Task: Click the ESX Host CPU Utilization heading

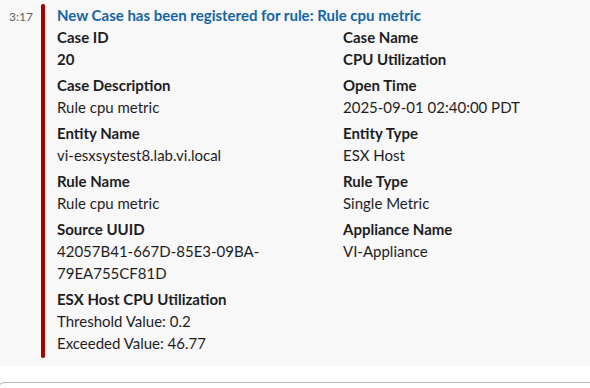Action: 141,300
